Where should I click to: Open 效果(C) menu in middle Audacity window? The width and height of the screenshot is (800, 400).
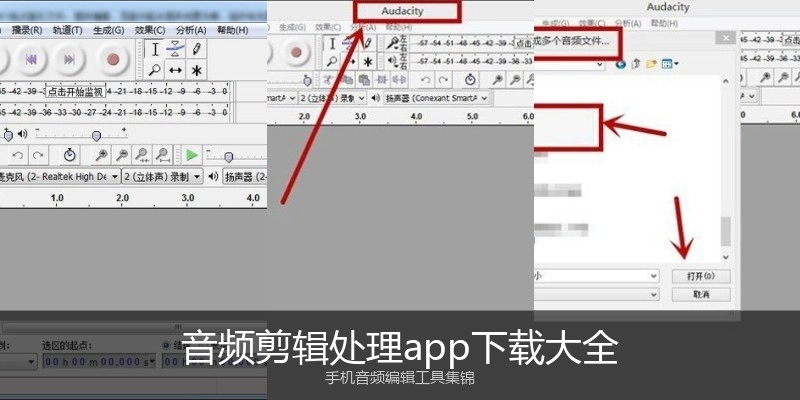tap(328, 27)
